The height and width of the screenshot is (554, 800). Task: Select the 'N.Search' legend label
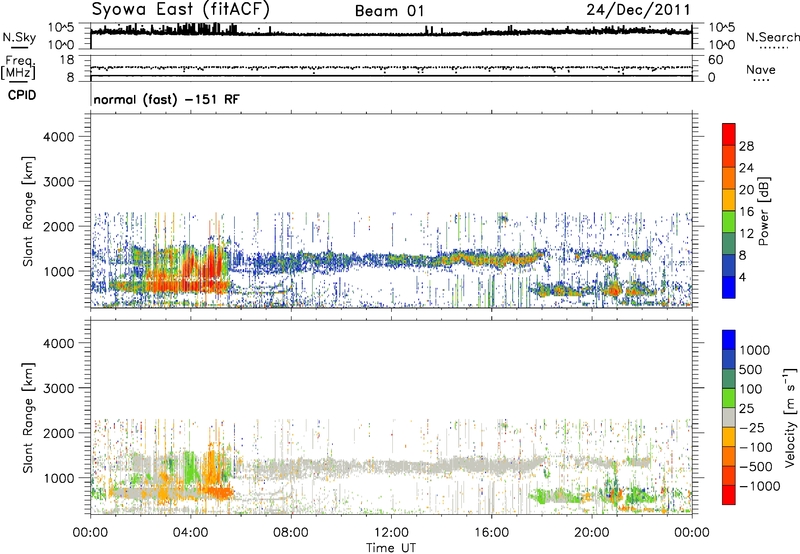(772, 37)
